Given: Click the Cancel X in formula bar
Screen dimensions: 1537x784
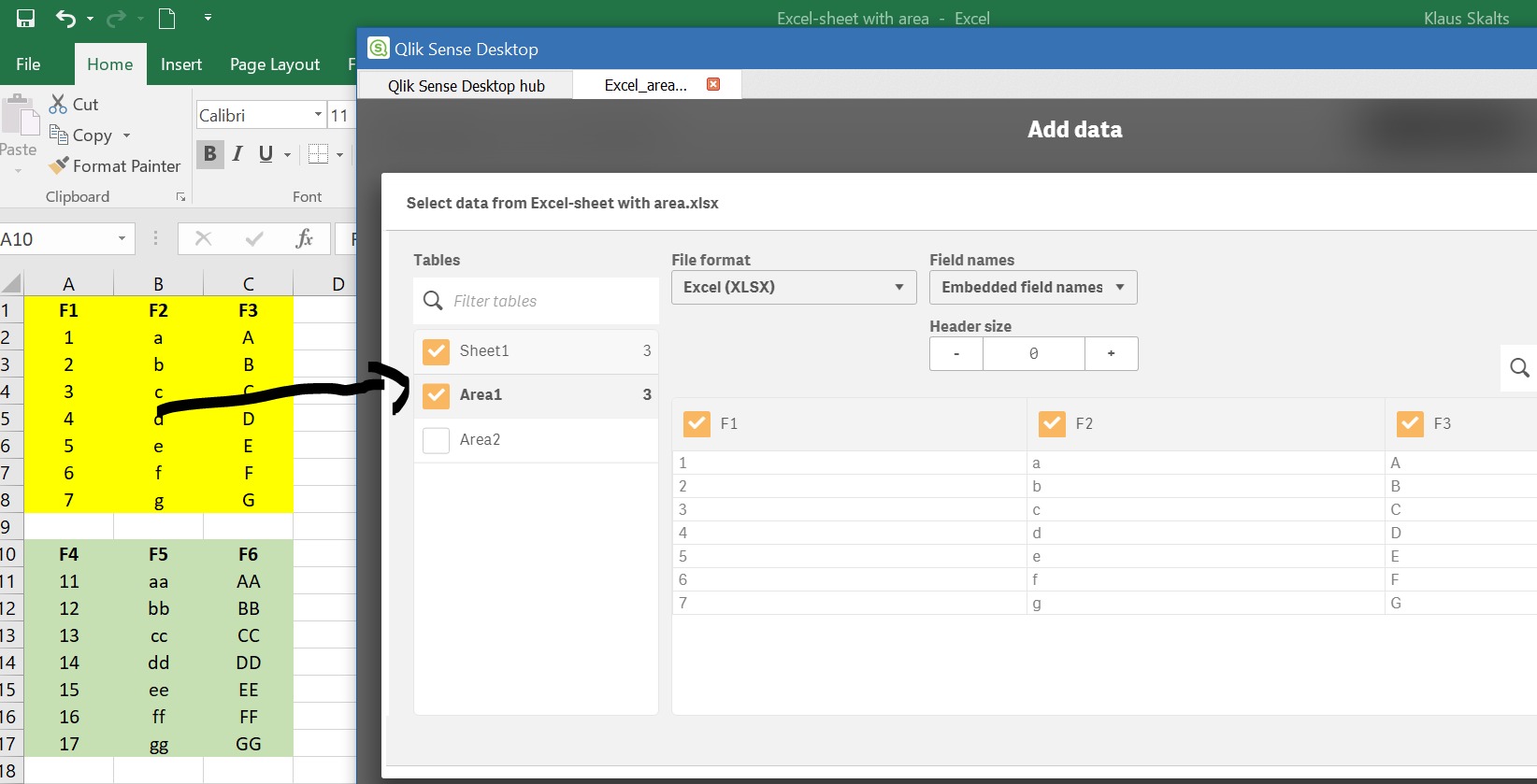Looking at the screenshot, I should click(x=203, y=239).
